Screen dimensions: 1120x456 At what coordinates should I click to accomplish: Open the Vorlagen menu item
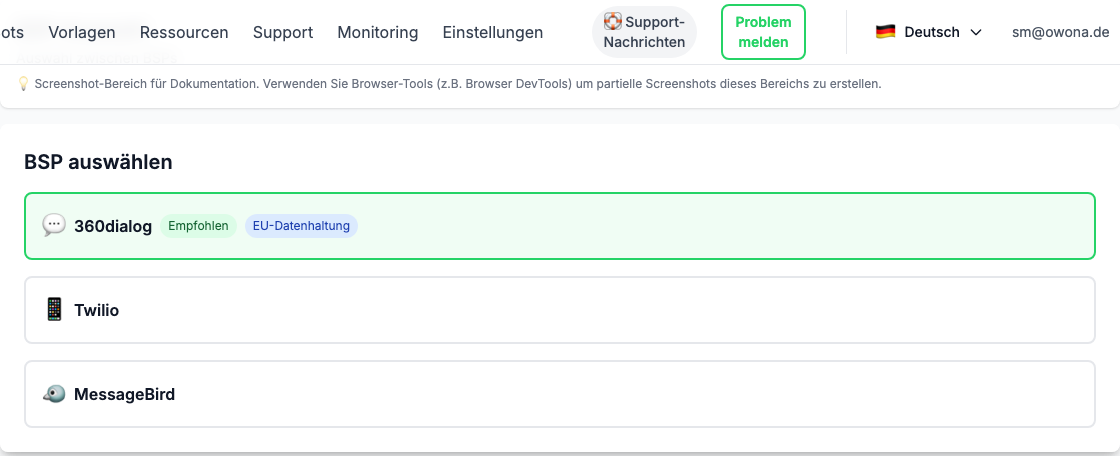coord(82,32)
